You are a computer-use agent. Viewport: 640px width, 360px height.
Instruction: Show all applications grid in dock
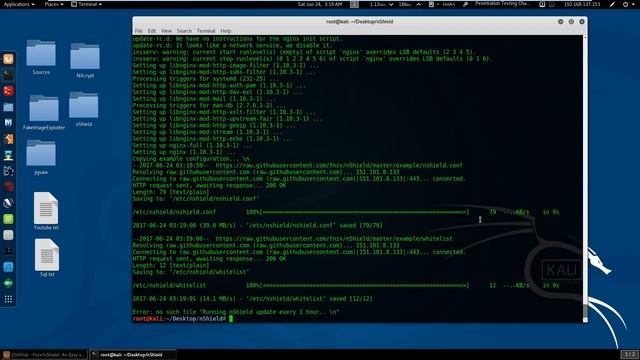[8, 299]
